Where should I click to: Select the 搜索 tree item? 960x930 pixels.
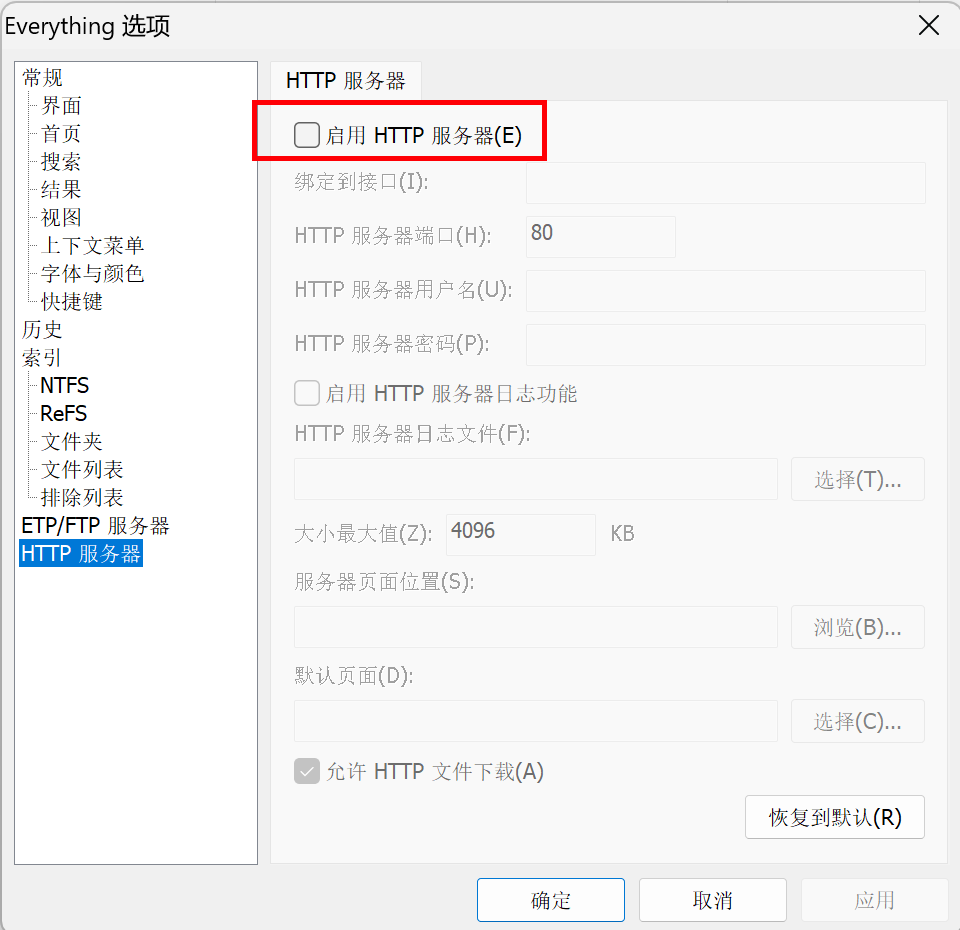point(61,162)
